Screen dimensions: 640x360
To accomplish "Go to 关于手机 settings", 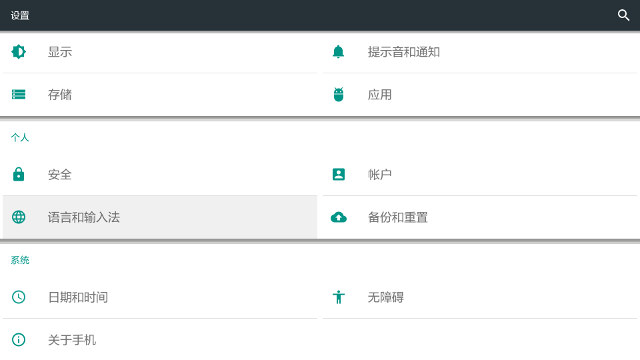I will pos(160,340).
